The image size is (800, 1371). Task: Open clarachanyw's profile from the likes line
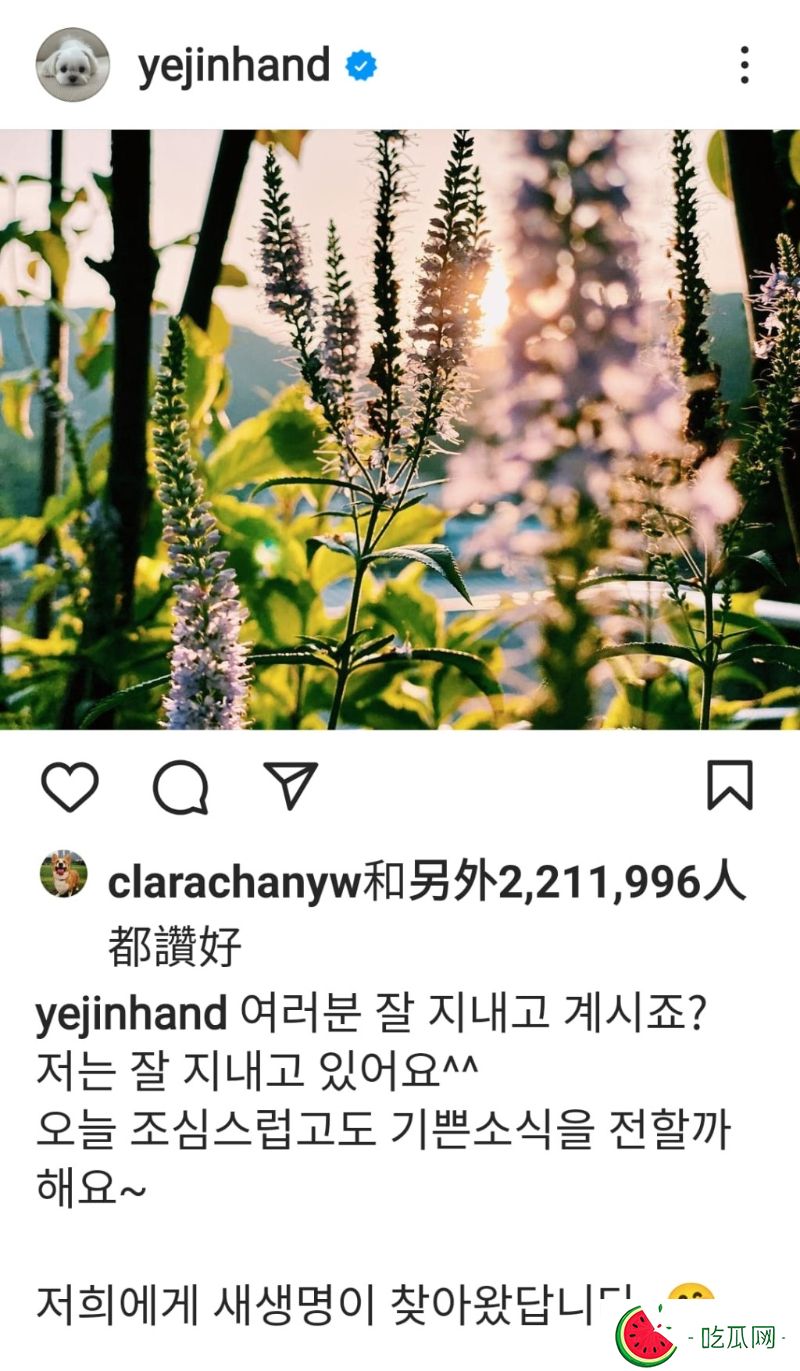[233, 882]
